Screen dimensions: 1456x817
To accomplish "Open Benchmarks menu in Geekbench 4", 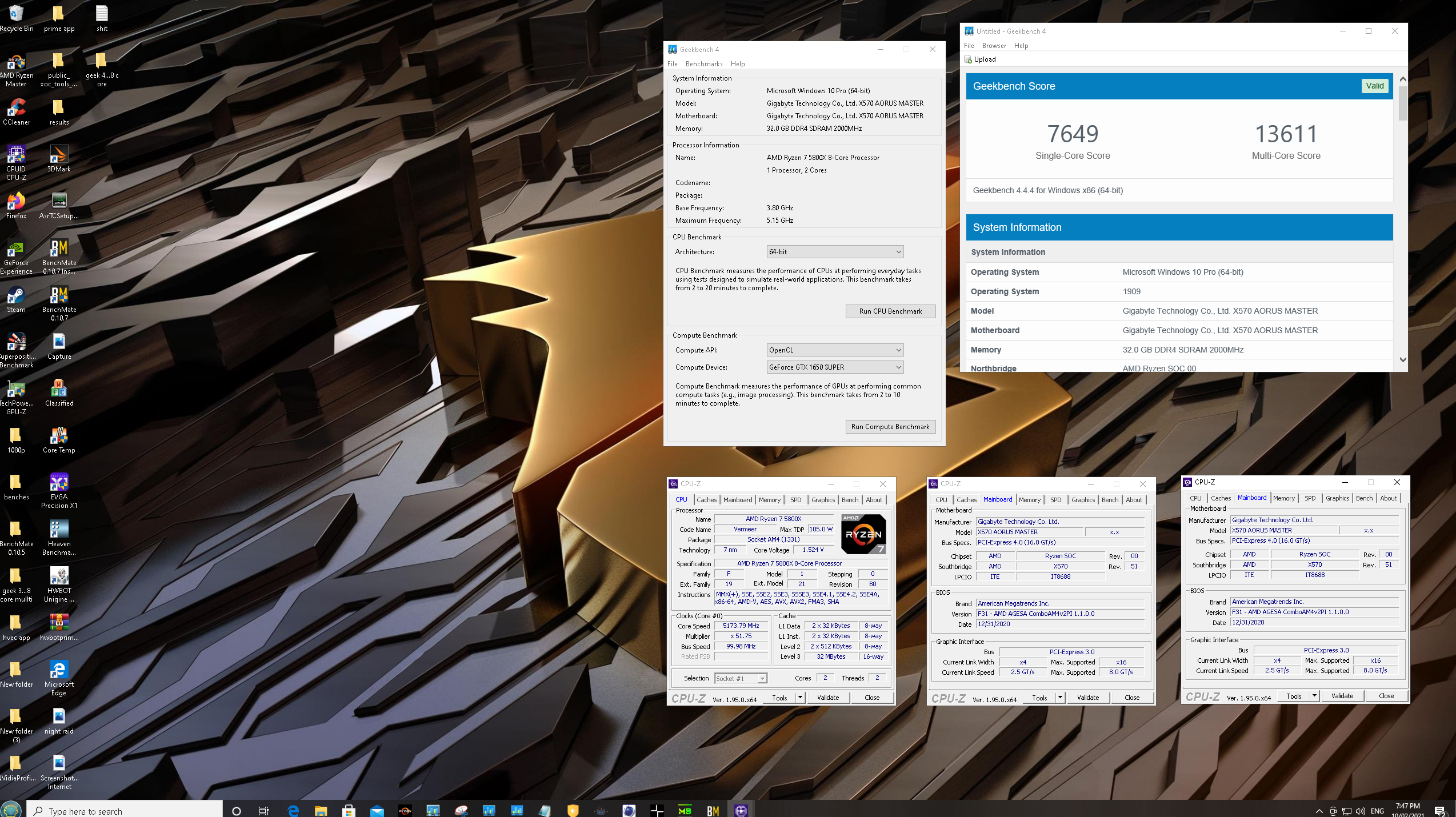I will [x=704, y=64].
